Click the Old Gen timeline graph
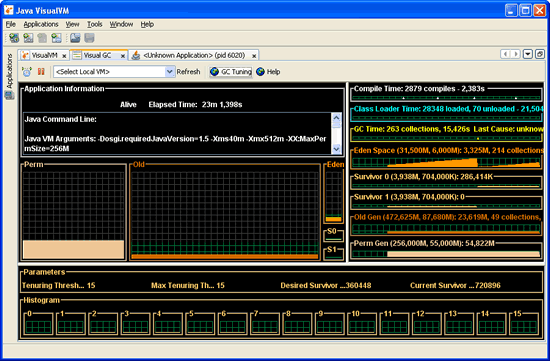The width and height of the screenshot is (550, 361). (x=446, y=229)
